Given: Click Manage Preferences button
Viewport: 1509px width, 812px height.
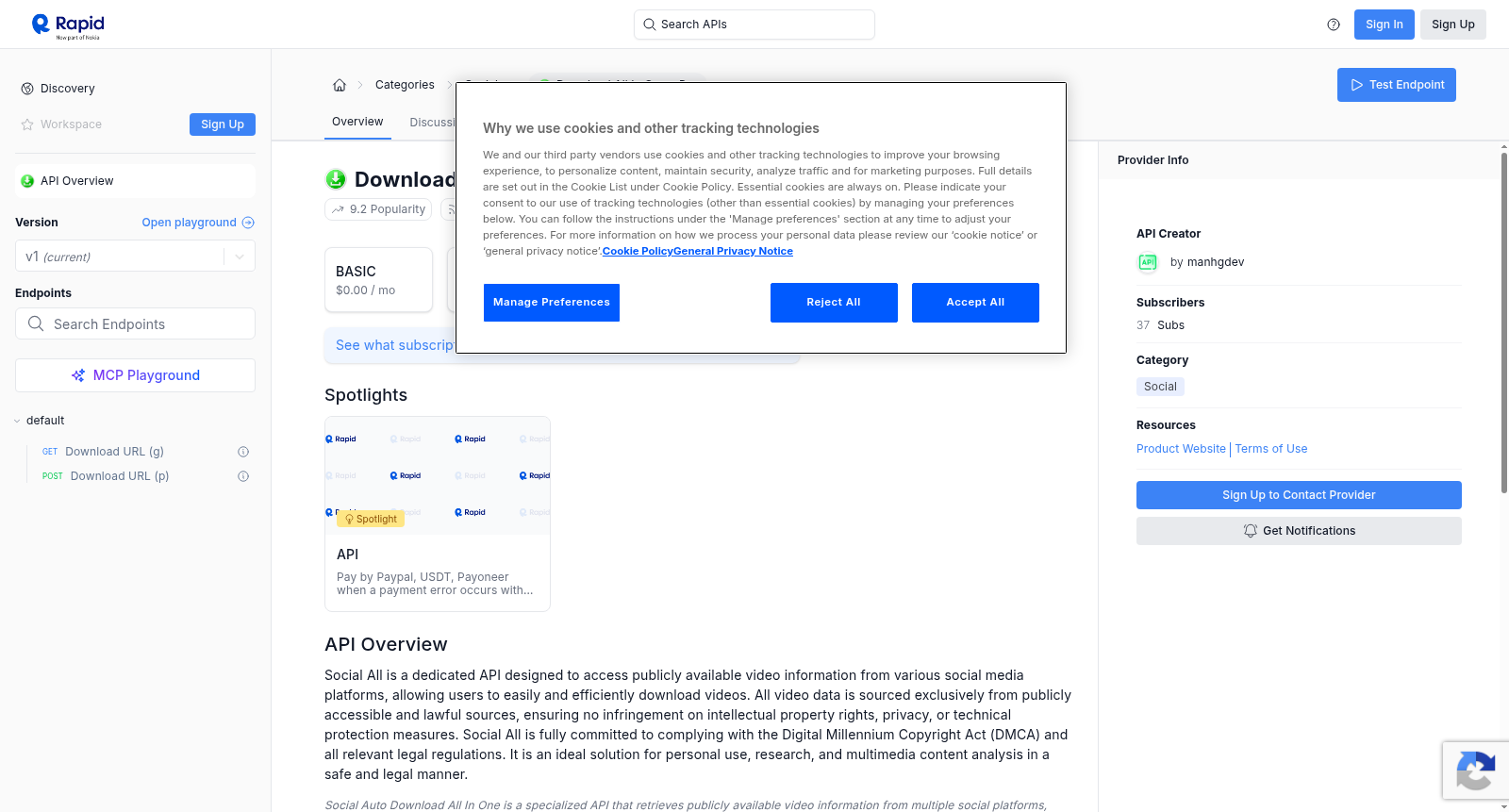Looking at the screenshot, I should click(552, 303).
